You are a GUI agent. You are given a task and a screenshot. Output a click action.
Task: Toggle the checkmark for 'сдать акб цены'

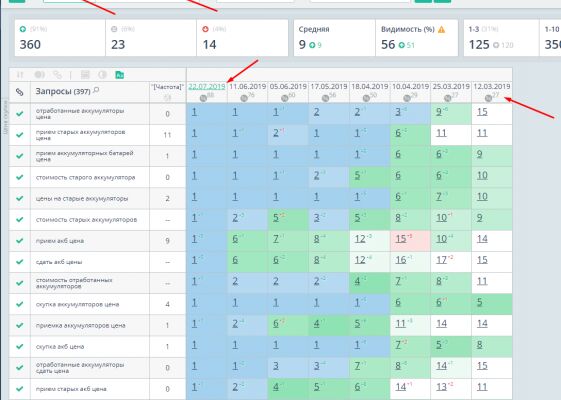20,262
